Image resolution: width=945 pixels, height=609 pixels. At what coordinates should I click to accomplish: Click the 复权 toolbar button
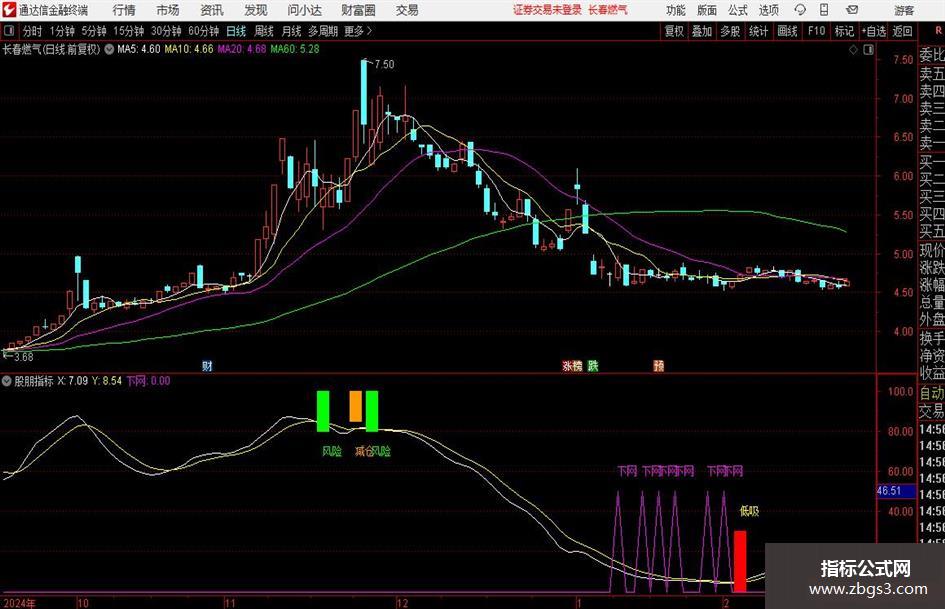674,31
